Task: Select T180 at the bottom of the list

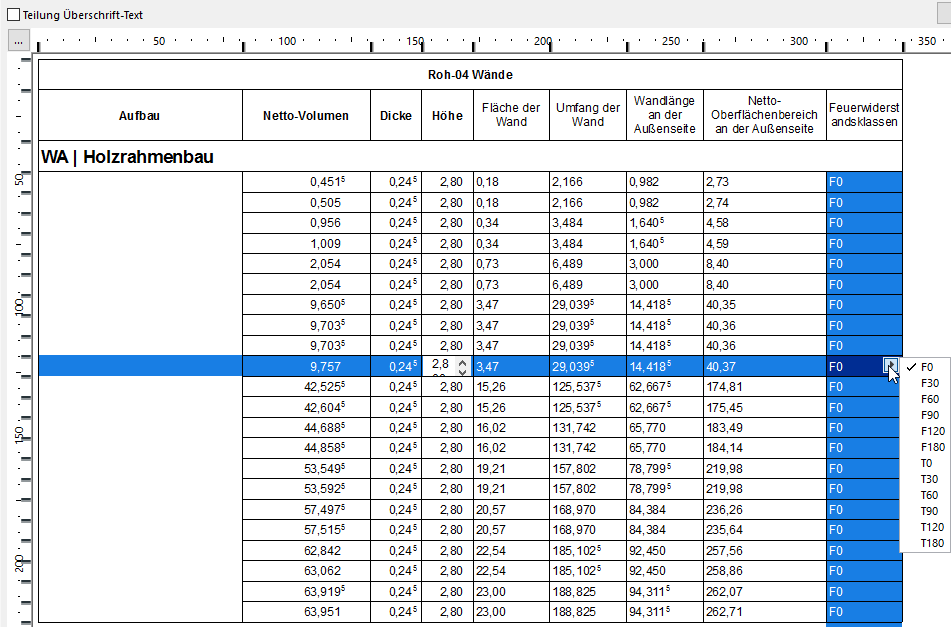Action: coord(931,543)
